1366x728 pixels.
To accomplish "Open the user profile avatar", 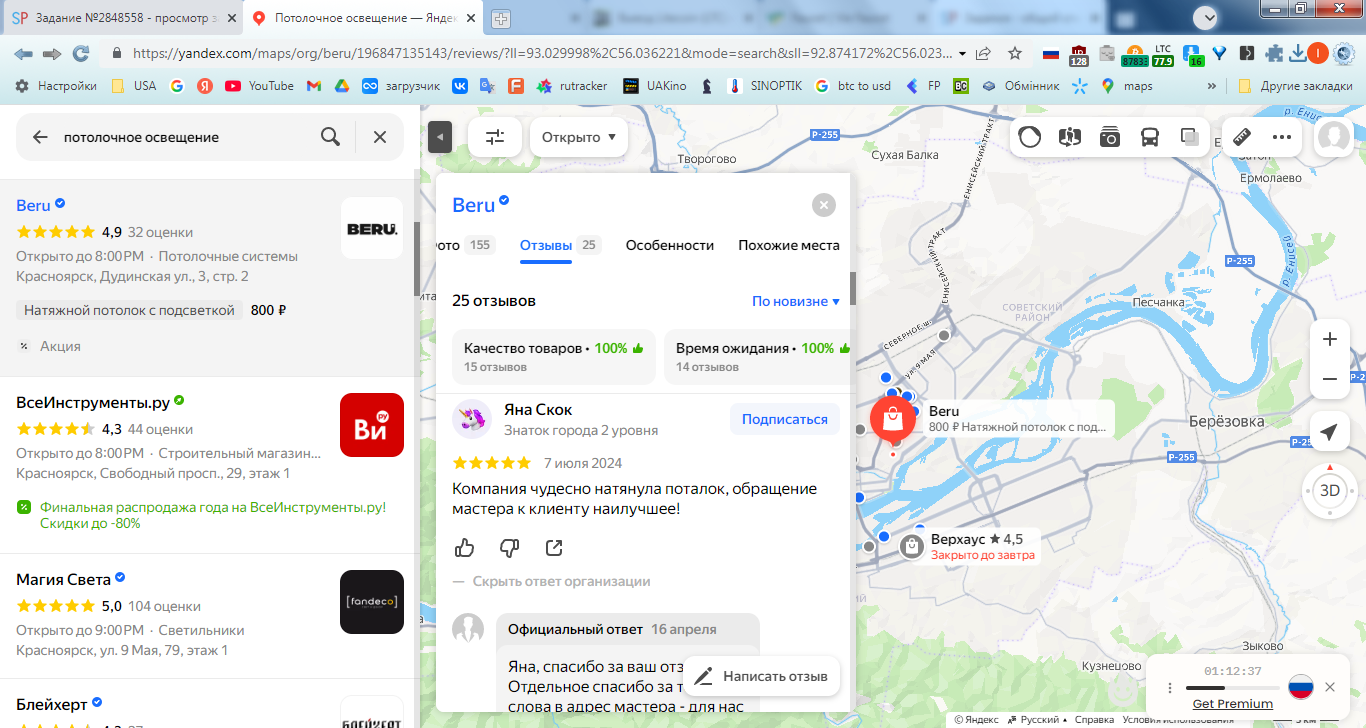I will pyautogui.click(x=1334, y=137).
